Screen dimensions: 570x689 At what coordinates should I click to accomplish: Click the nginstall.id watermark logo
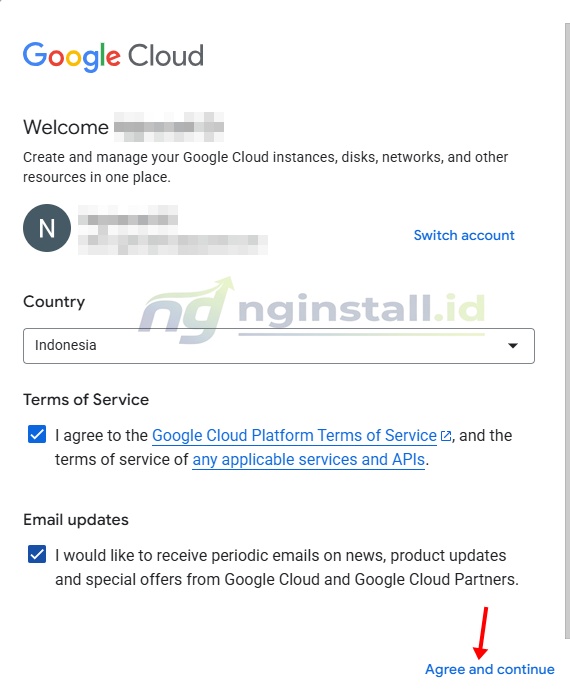(312, 310)
